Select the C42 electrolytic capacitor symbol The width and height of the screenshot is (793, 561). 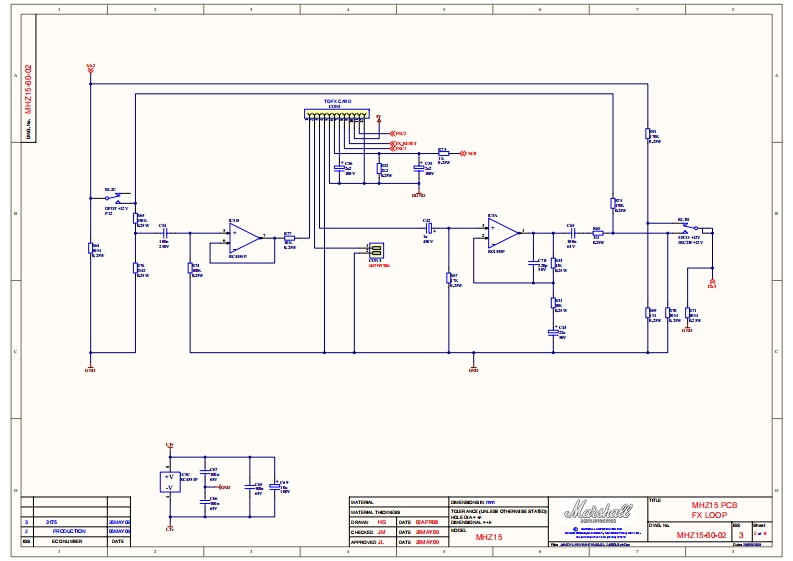pos(428,229)
